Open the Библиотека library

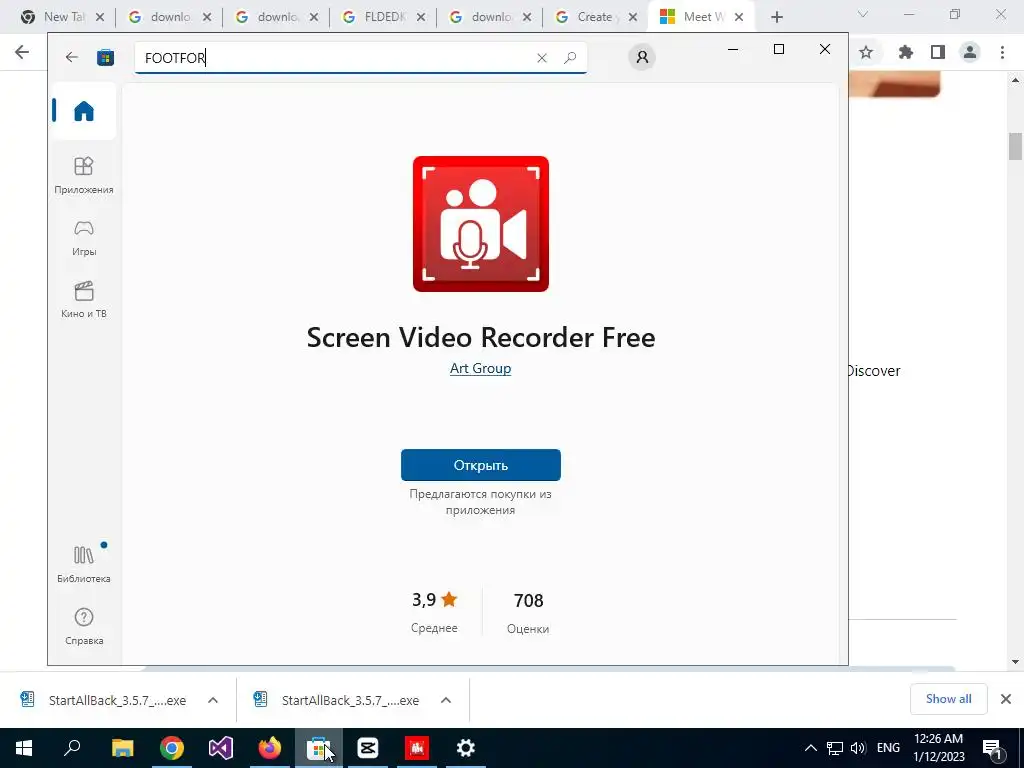(84, 564)
